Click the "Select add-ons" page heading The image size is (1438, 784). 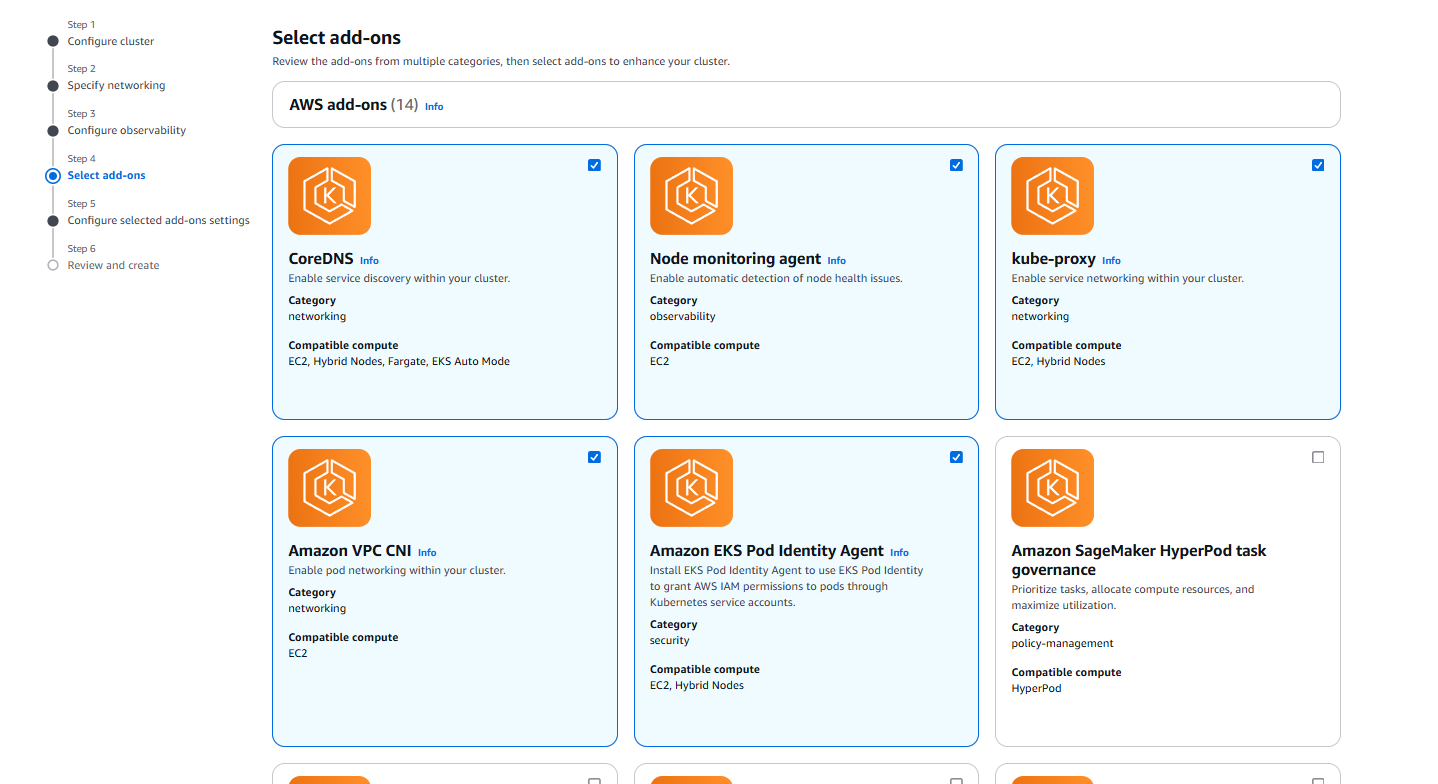(337, 38)
